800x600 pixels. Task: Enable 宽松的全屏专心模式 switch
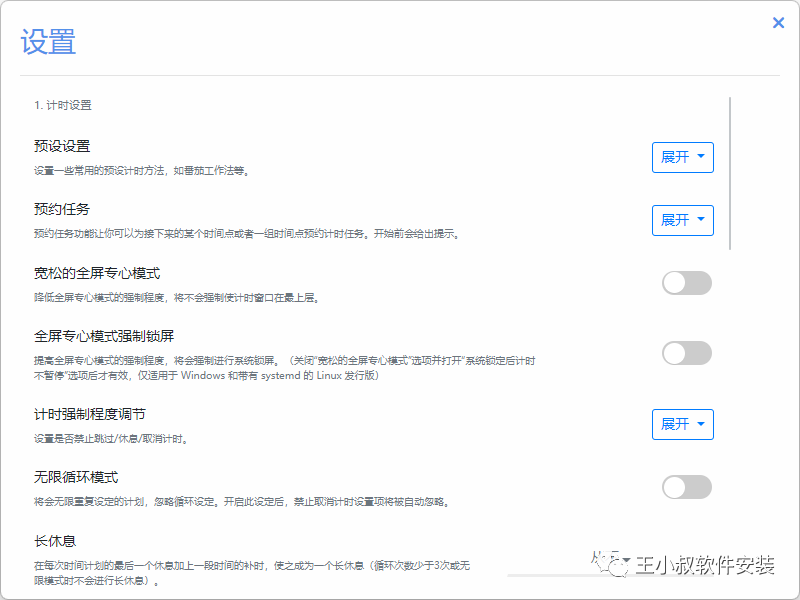pos(686,283)
